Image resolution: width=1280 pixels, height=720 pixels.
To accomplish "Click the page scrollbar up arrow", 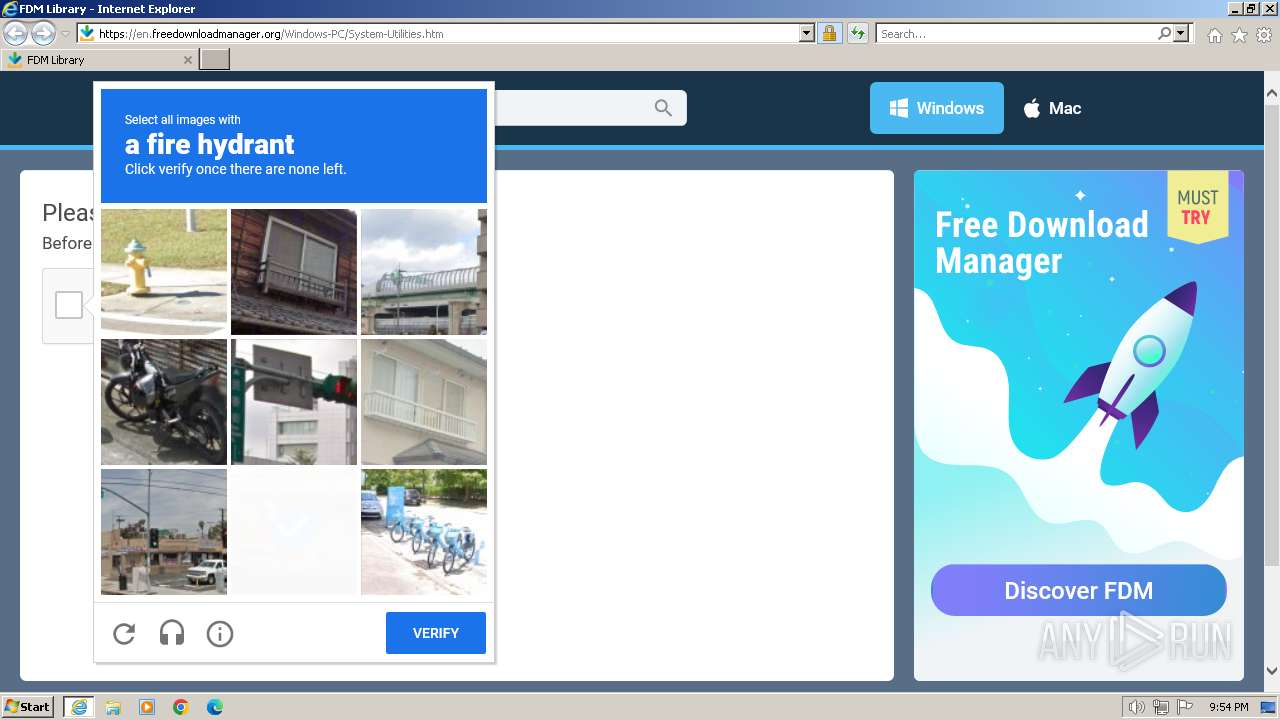I will tap(1272, 94).
